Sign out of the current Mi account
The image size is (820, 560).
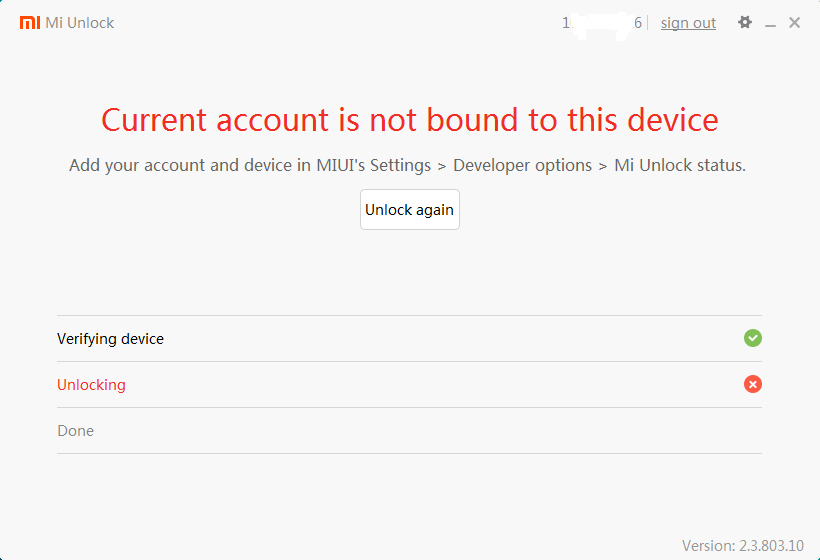(688, 23)
